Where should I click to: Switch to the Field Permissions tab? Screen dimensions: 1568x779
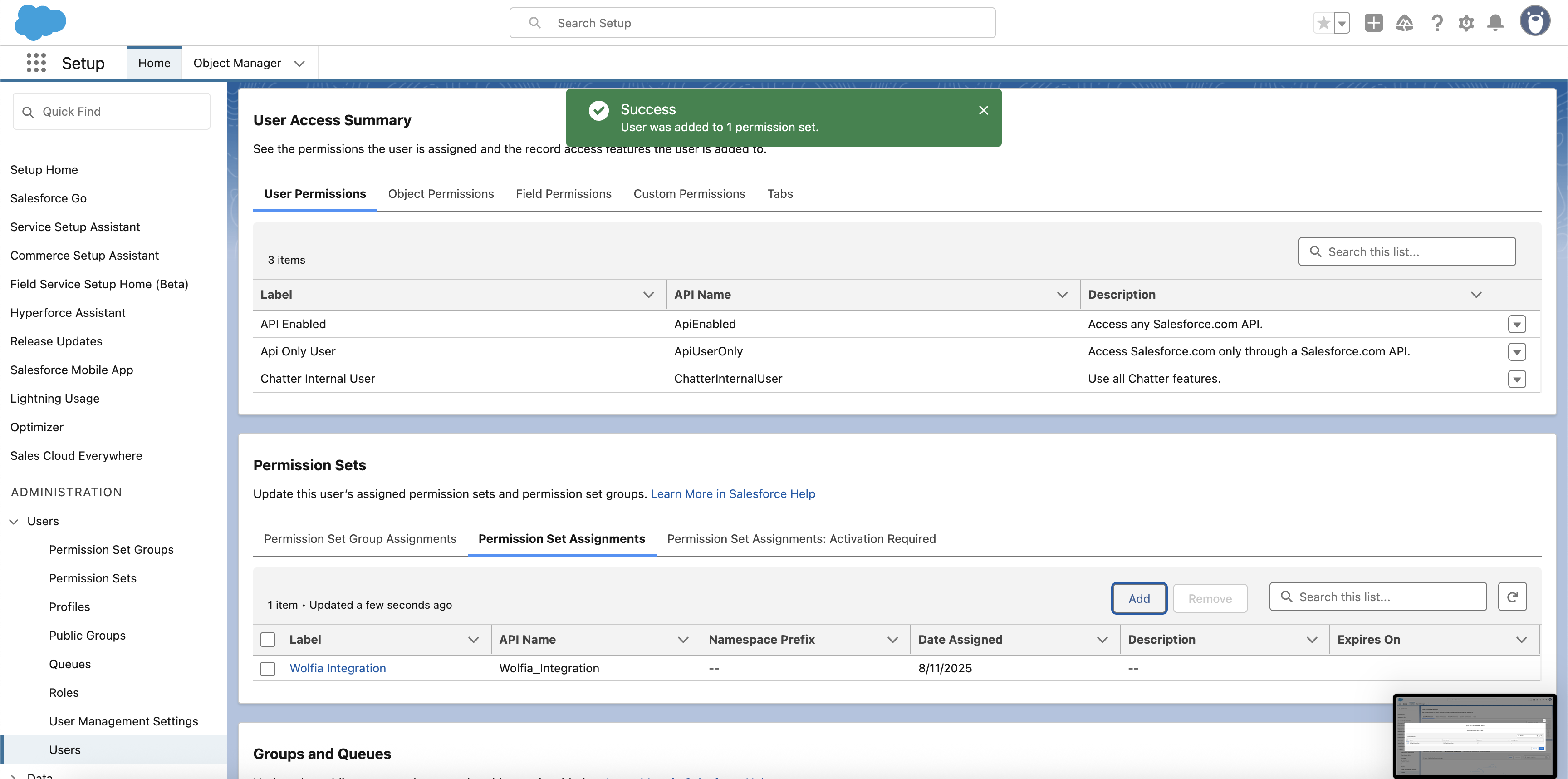(563, 194)
